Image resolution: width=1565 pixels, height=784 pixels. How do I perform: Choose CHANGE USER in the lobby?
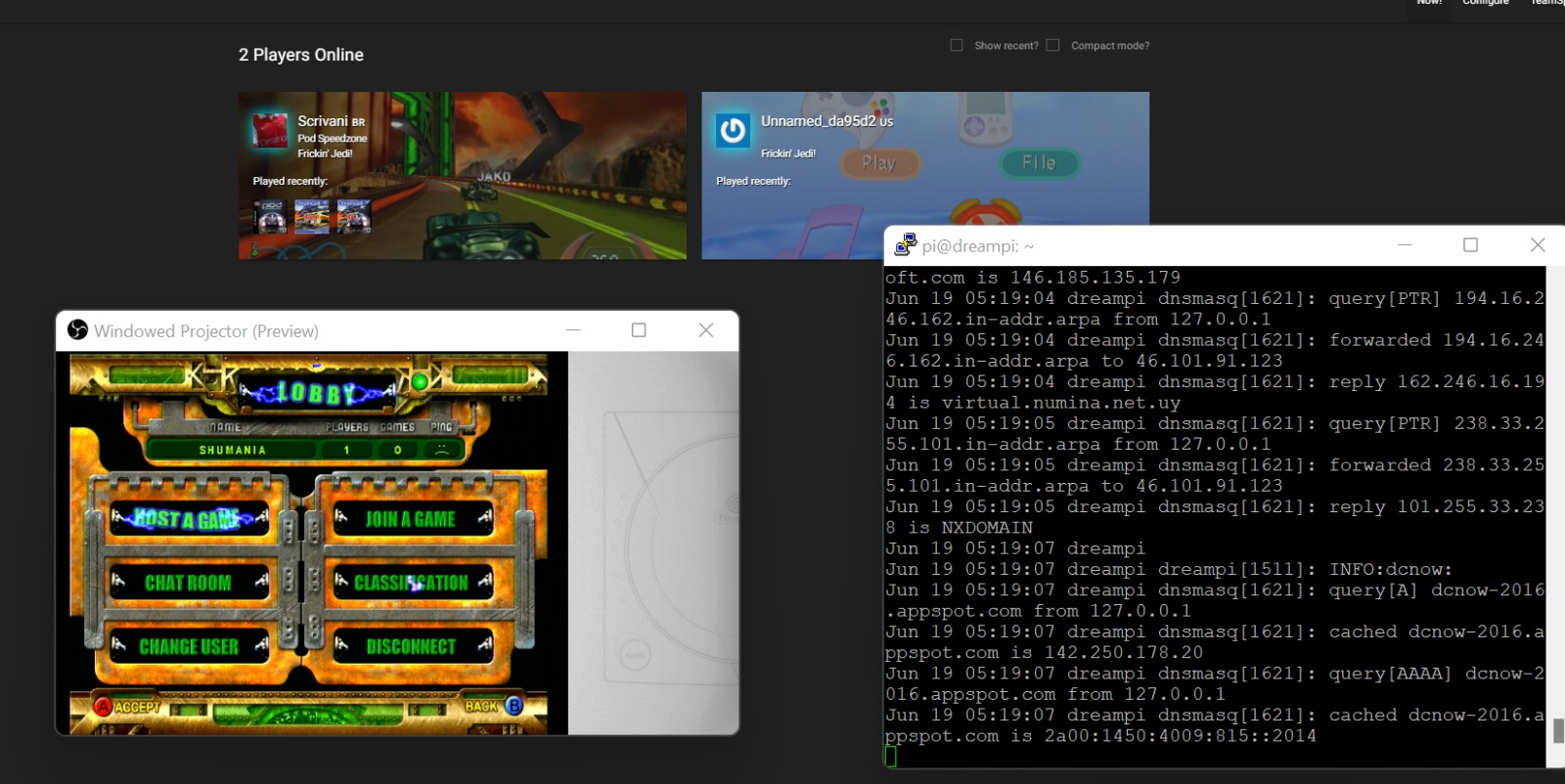pyautogui.click(x=189, y=646)
